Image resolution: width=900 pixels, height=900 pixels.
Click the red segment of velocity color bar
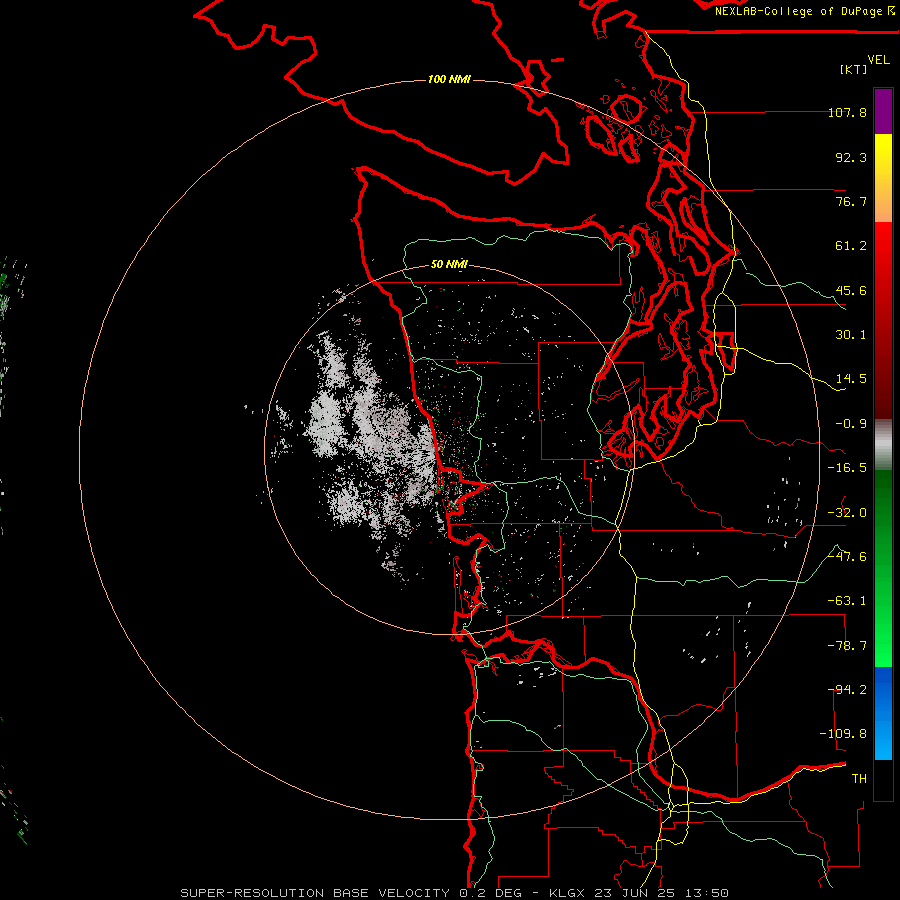point(883,320)
